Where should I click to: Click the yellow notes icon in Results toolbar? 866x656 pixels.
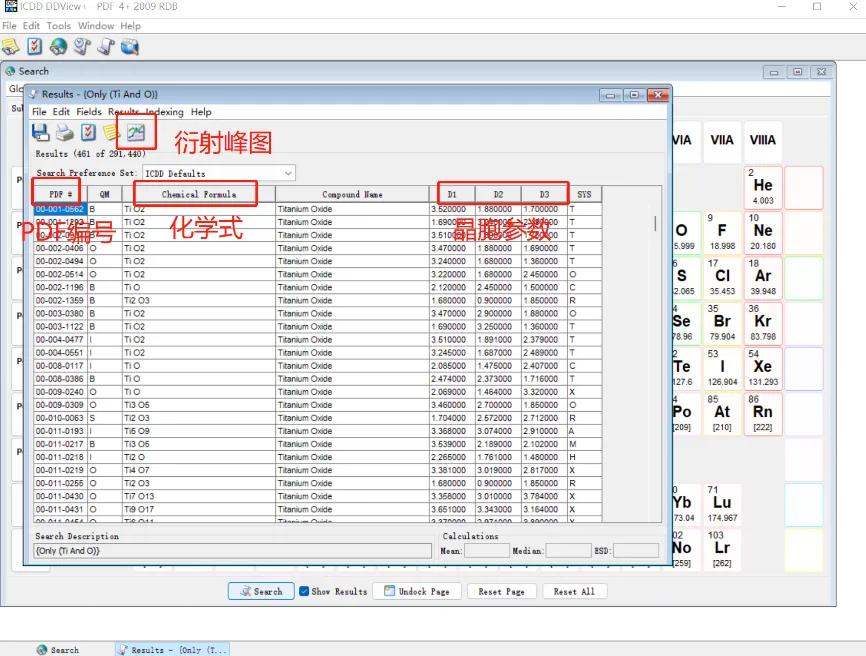coord(110,131)
